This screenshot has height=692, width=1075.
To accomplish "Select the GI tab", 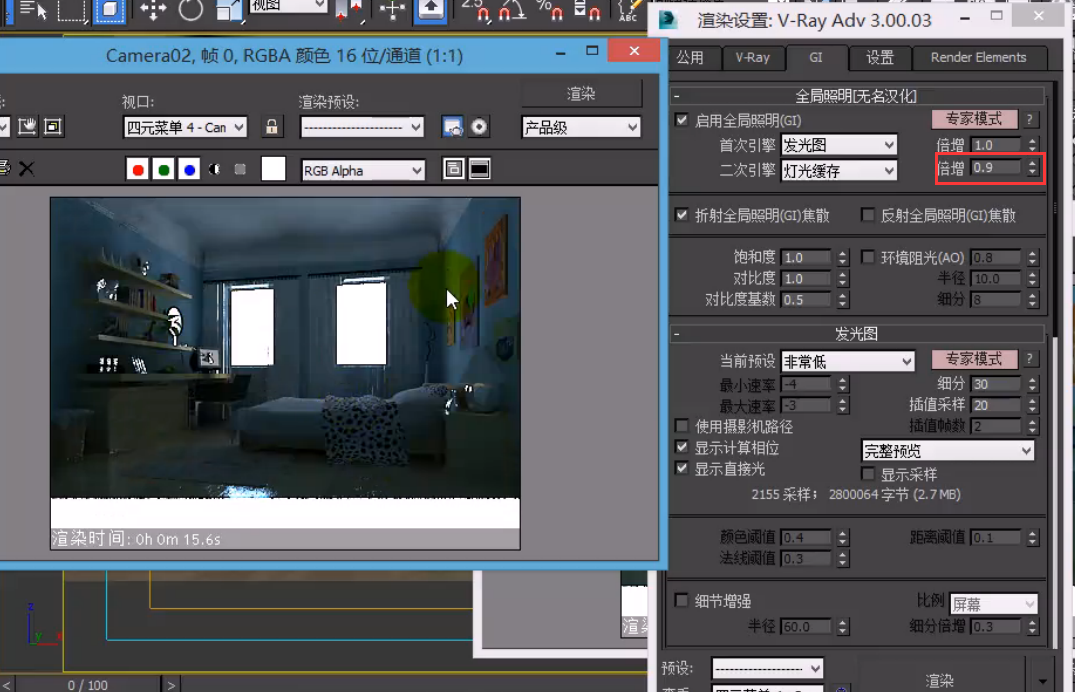I will pyautogui.click(x=816, y=58).
